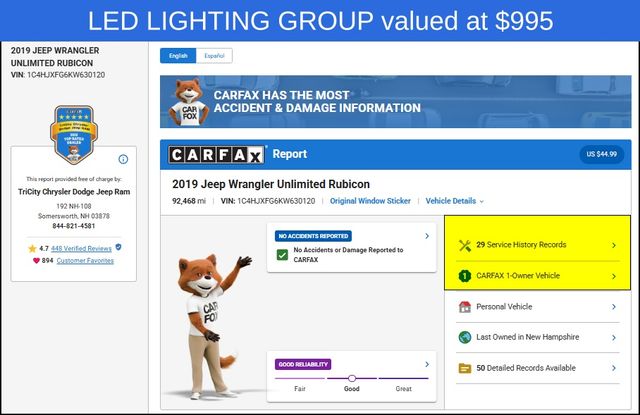The width and height of the screenshot is (640, 415).
Task: Click the globe icon for Last Owned
Action: pos(465,337)
